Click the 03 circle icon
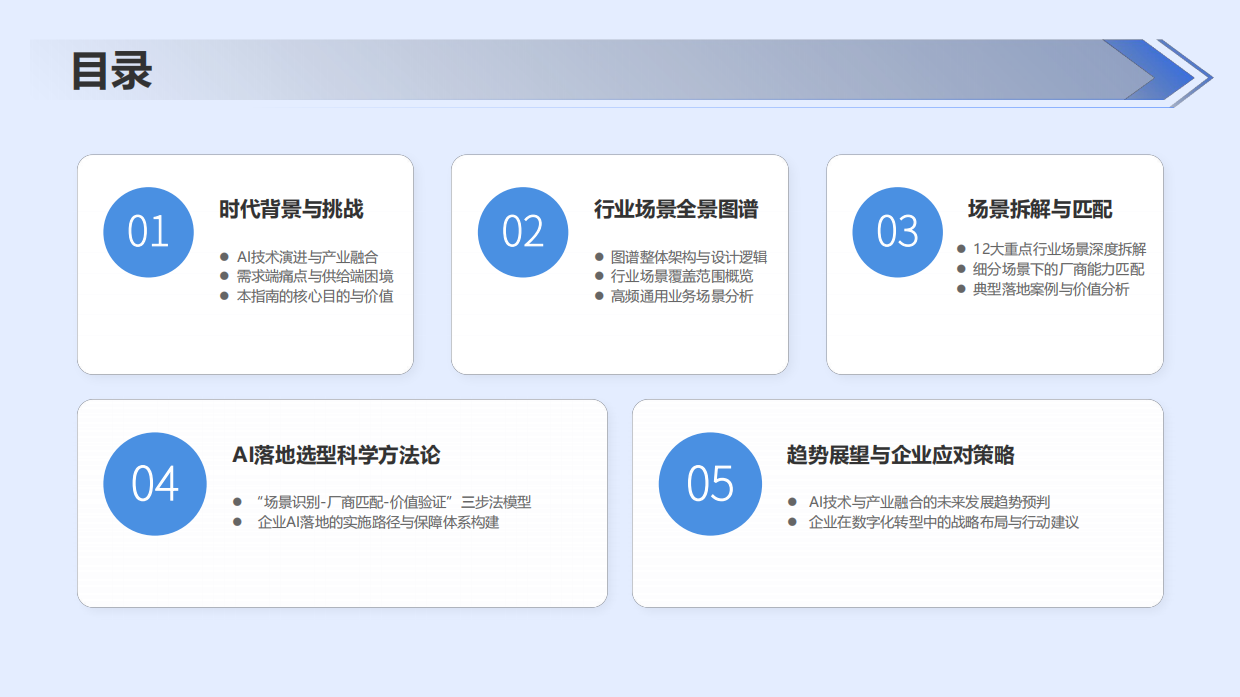Image resolution: width=1240 pixels, height=697 pixels. [x=897, y=232]
